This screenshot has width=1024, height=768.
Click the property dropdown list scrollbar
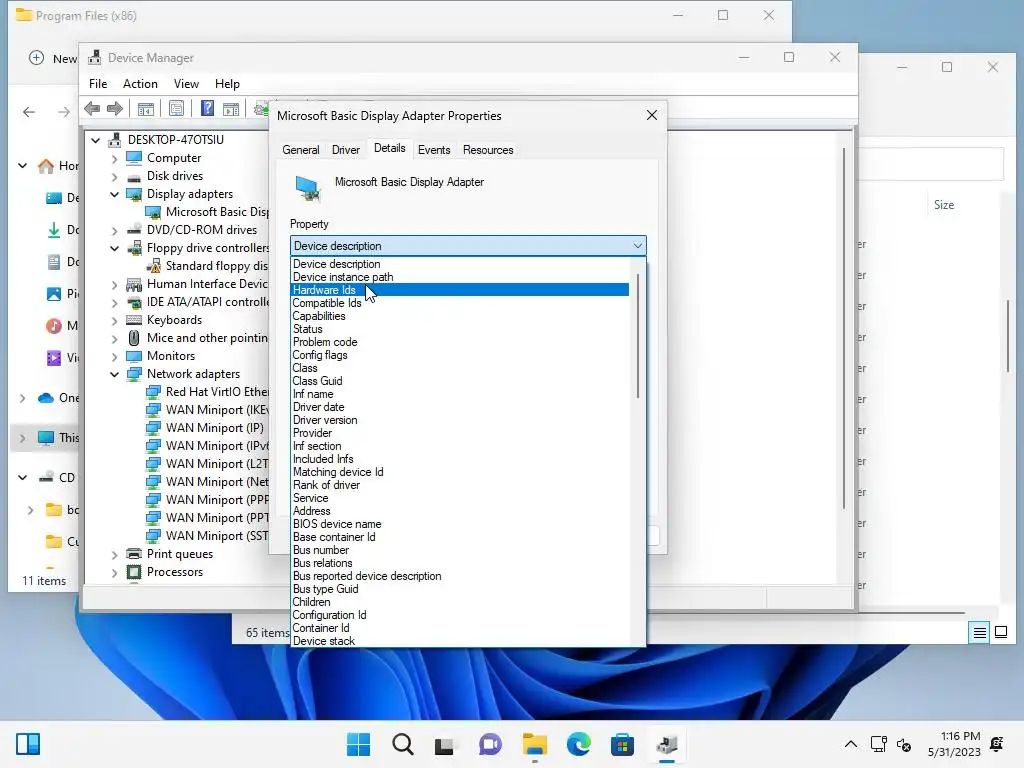638,336
